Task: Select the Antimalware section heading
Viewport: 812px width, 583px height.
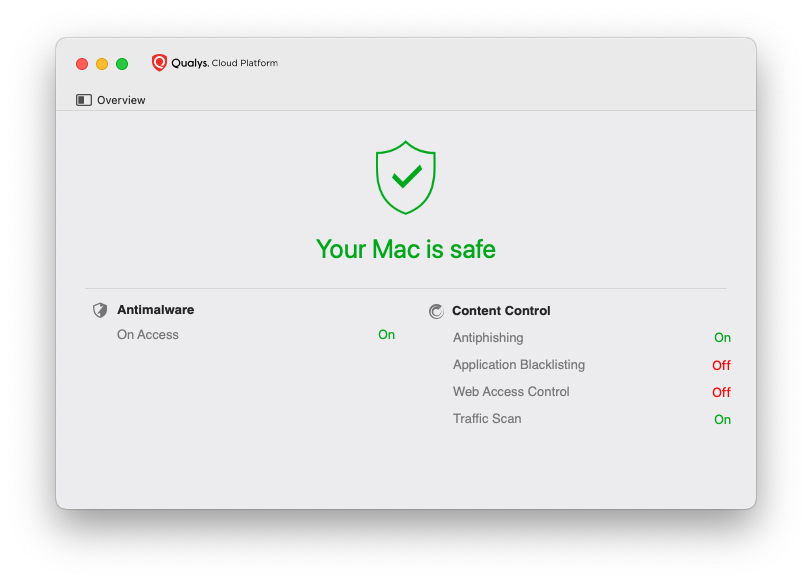Action: click(155, 310)
